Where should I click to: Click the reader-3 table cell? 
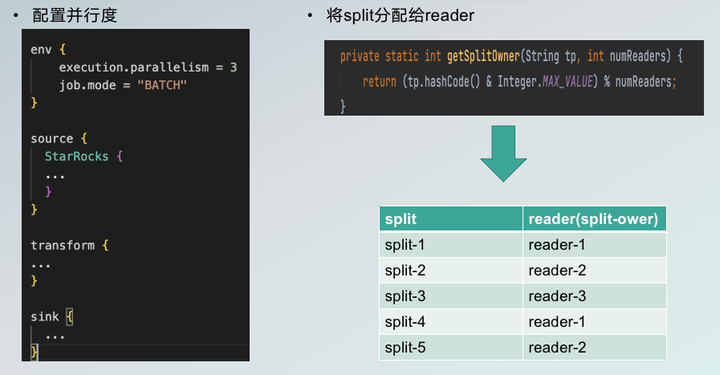[595, 296]
